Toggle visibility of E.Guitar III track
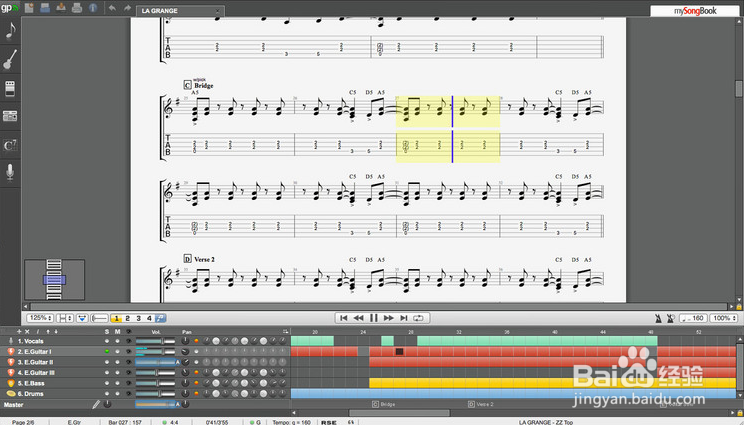The image size is (746, 425). (128, 373)
